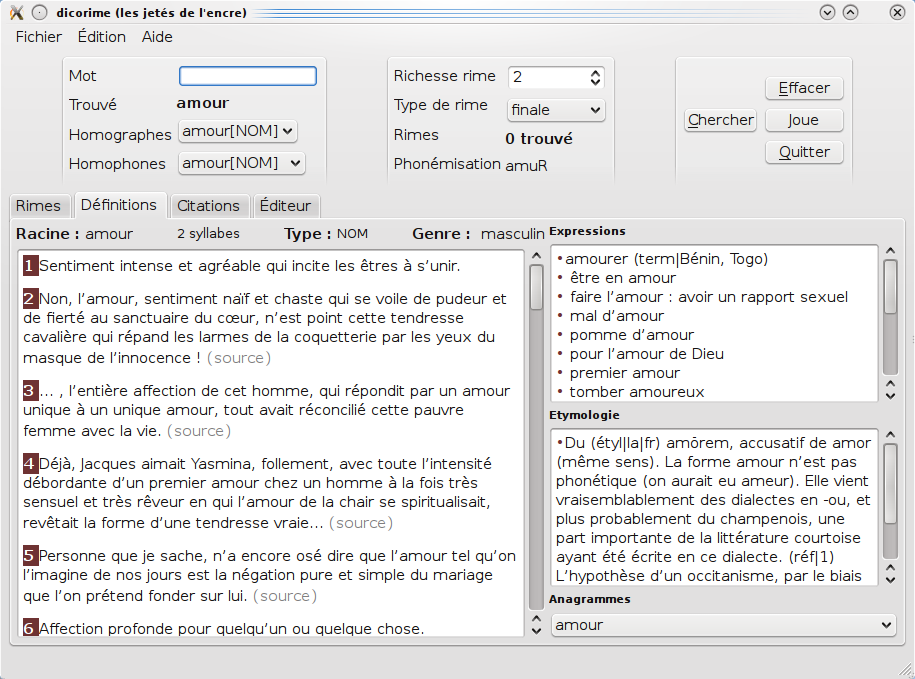Increase Richesse rime spinner value
The width and height of the screenshot is (915, 679).
595,73
